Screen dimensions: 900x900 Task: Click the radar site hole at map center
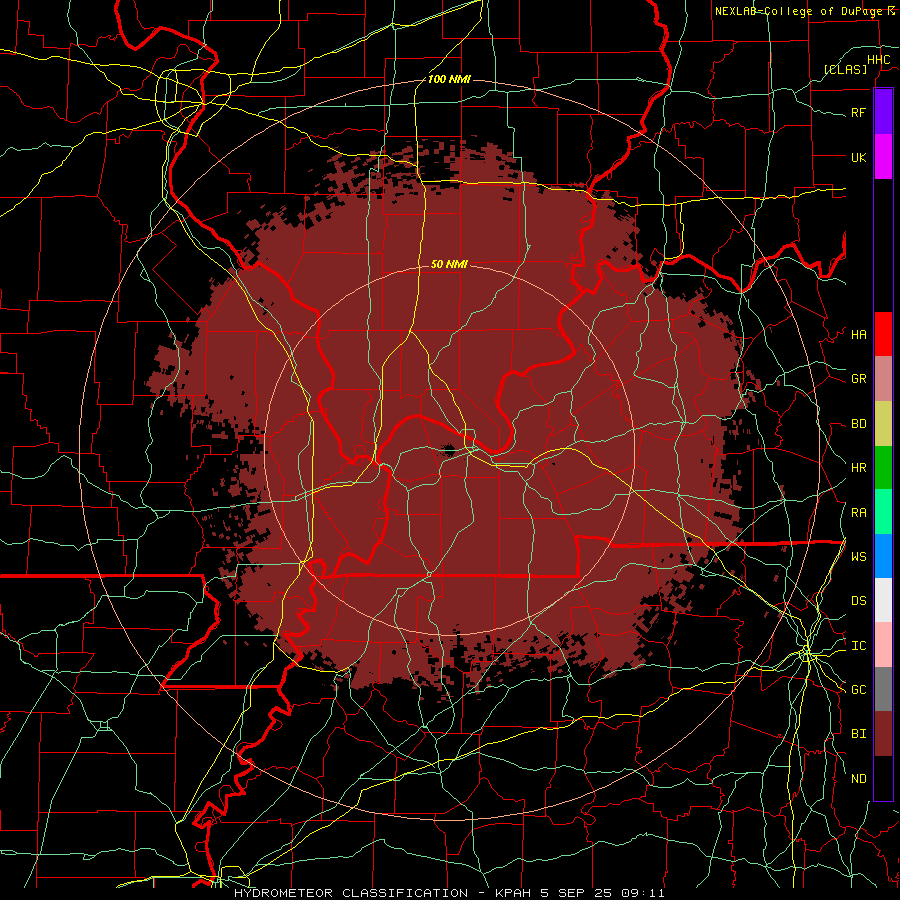coord(449,451)
